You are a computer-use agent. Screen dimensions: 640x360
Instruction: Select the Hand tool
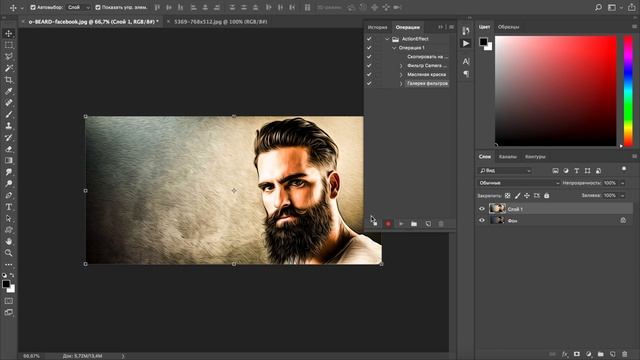(9, 242)
